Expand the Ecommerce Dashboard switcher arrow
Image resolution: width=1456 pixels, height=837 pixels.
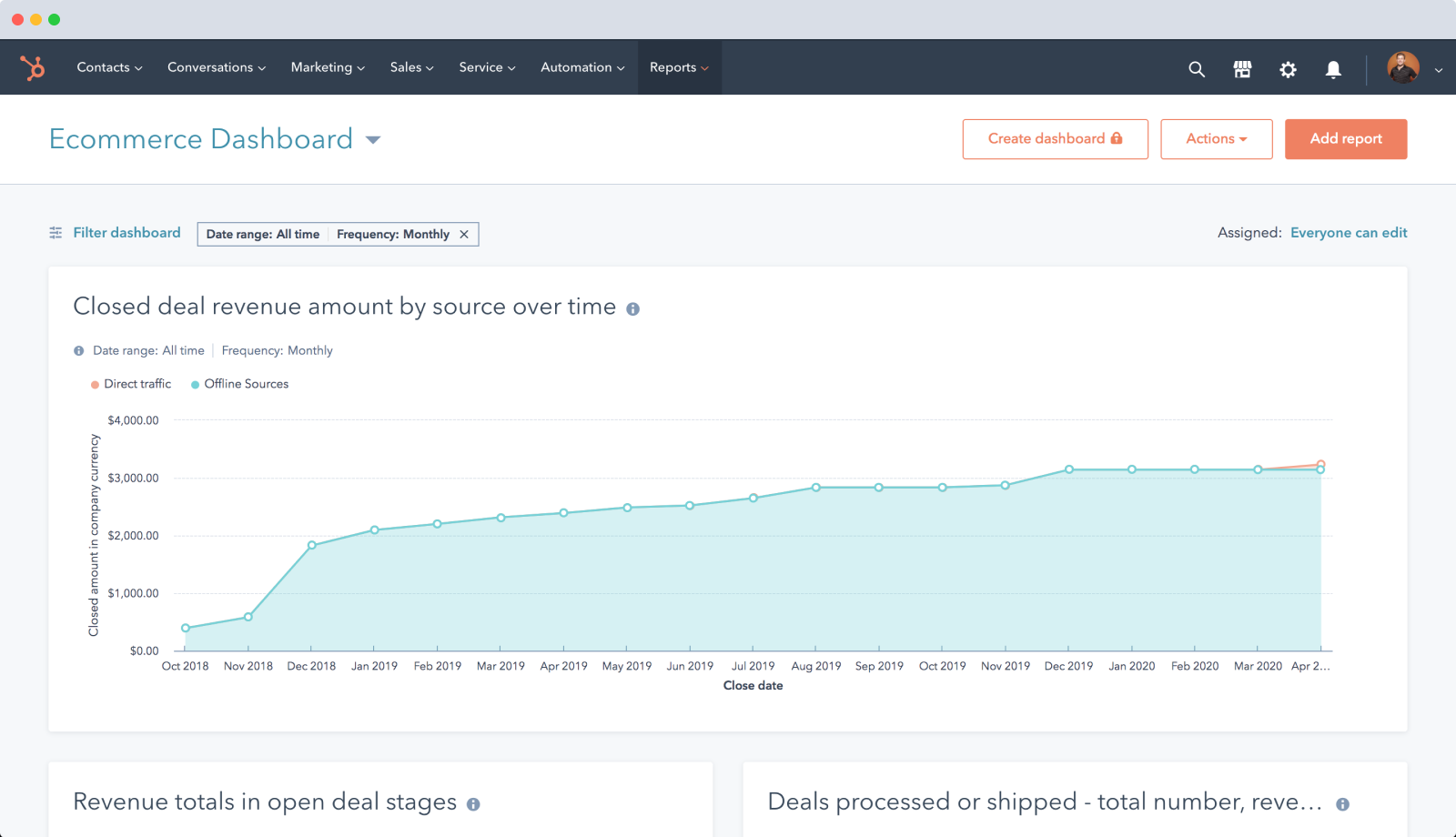tap(373, 140)
